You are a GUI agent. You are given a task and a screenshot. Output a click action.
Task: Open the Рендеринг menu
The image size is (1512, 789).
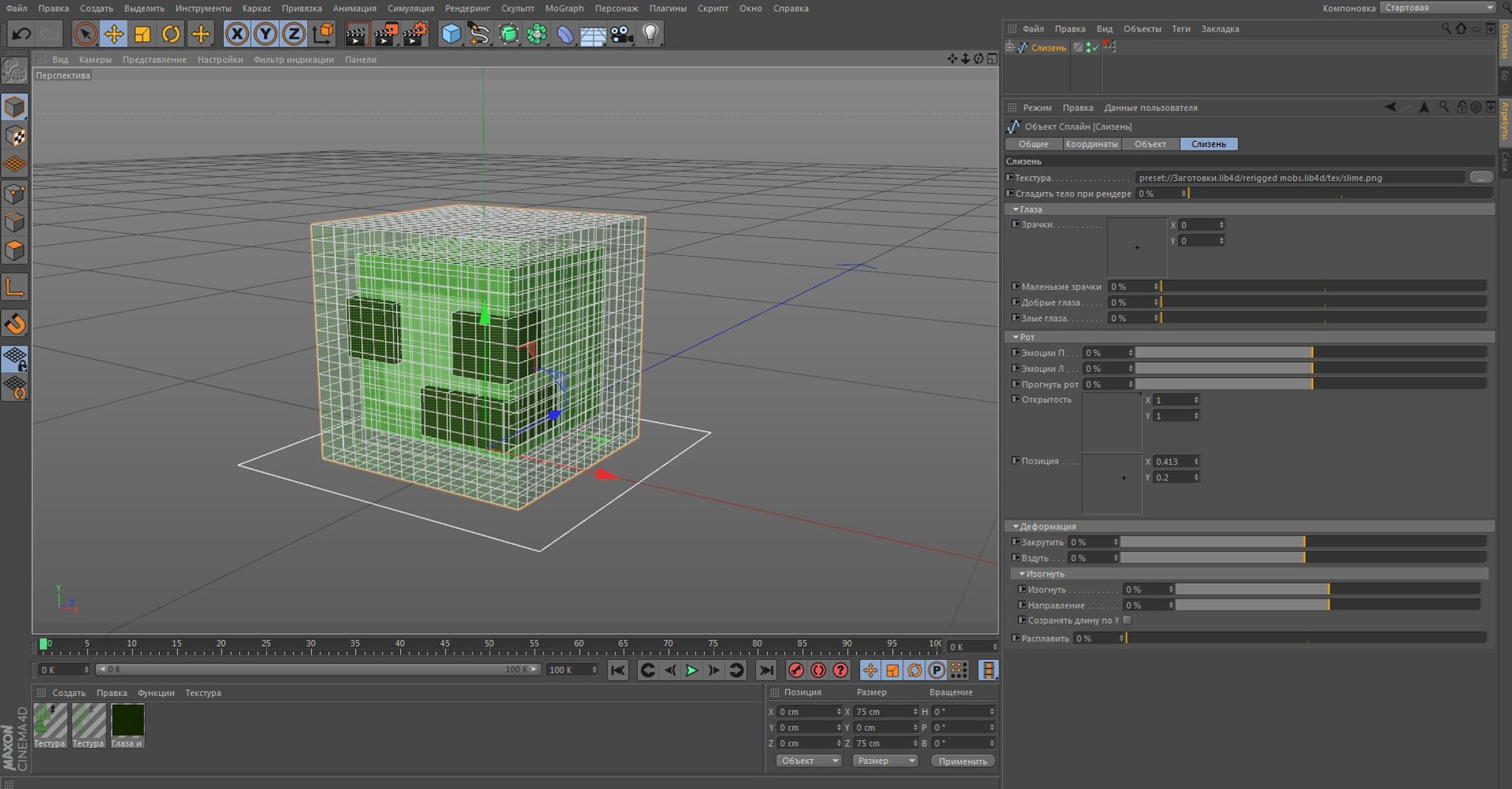(467, 9)
